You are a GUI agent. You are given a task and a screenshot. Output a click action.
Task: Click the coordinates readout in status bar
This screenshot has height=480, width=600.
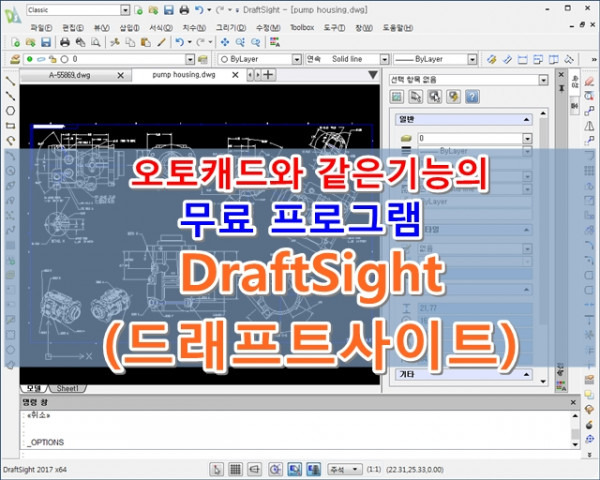pos(415,469)
